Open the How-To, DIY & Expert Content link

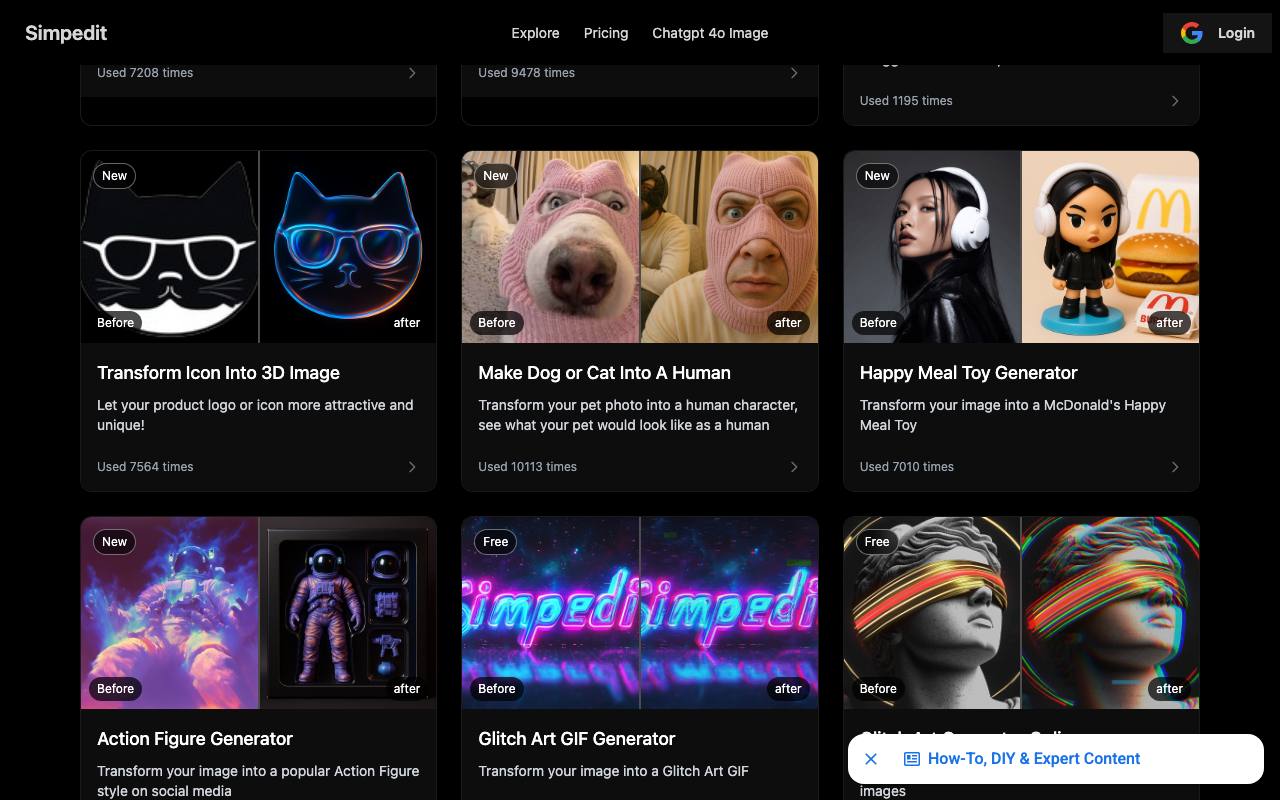pyautogui.click(x=1034, y=759)
